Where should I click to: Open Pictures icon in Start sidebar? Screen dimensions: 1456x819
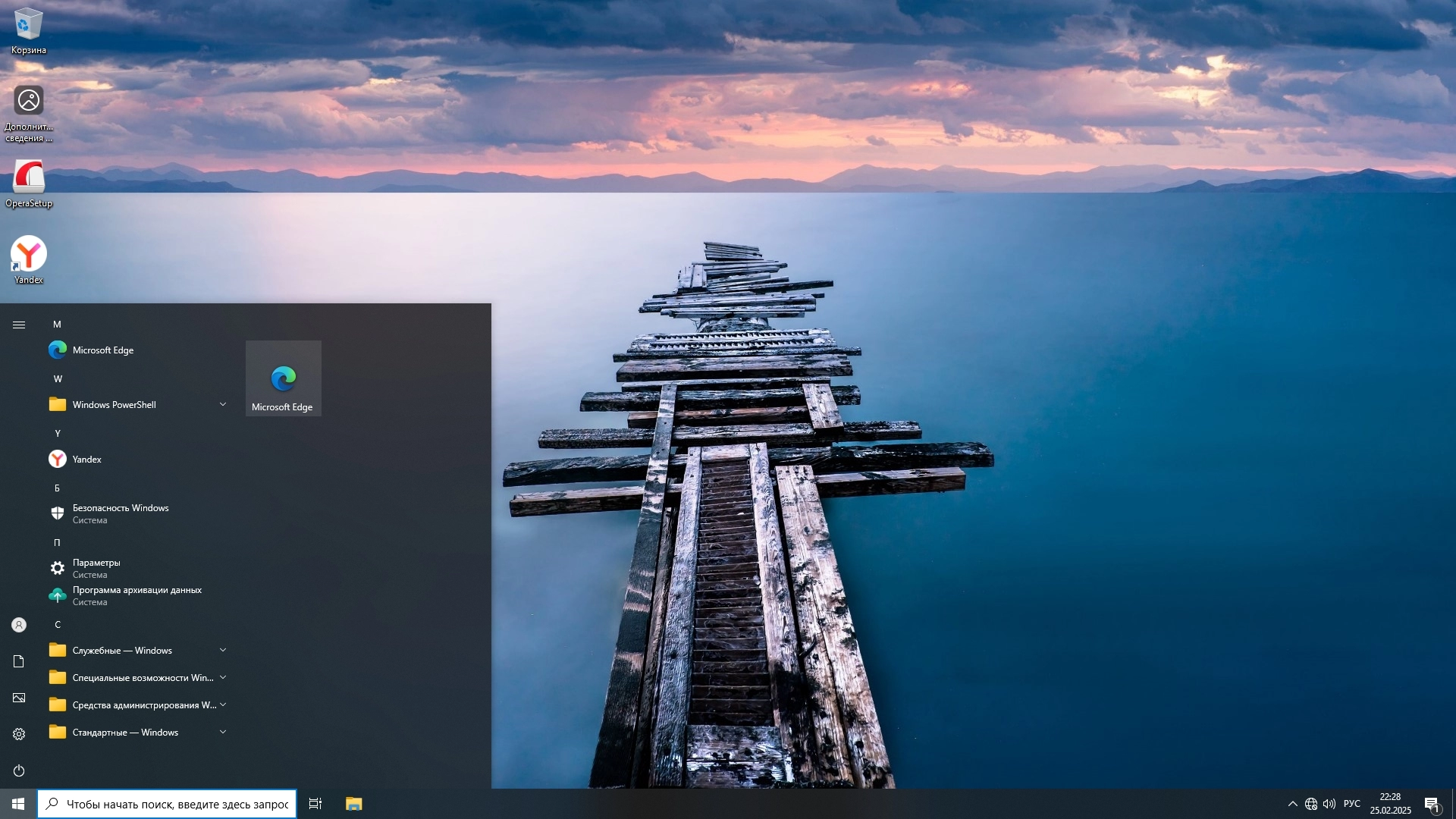(x=19, y=698)
